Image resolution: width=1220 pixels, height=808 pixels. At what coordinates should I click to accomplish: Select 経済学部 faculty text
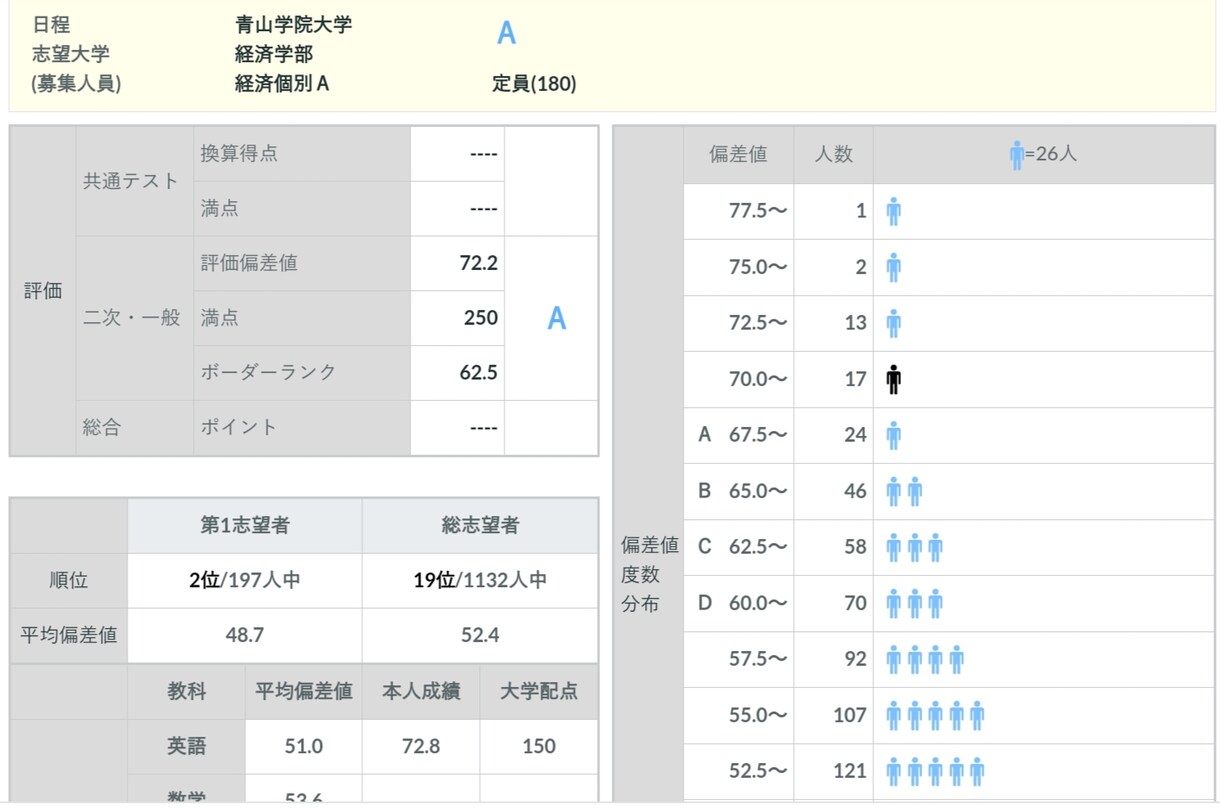point(274,54)
